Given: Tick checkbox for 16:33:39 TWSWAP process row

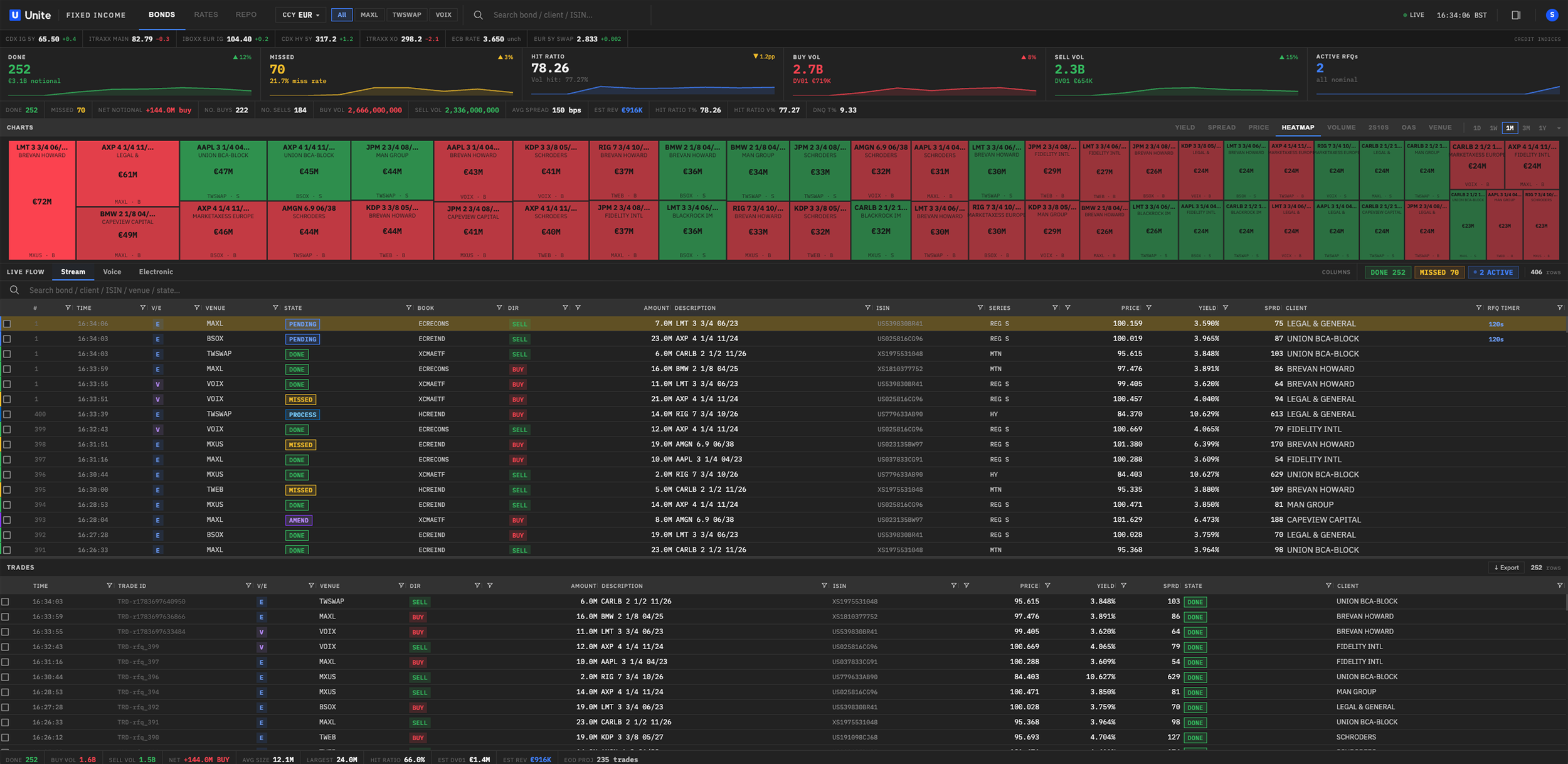Looking at the screenshot, I should tap(7, 414).
